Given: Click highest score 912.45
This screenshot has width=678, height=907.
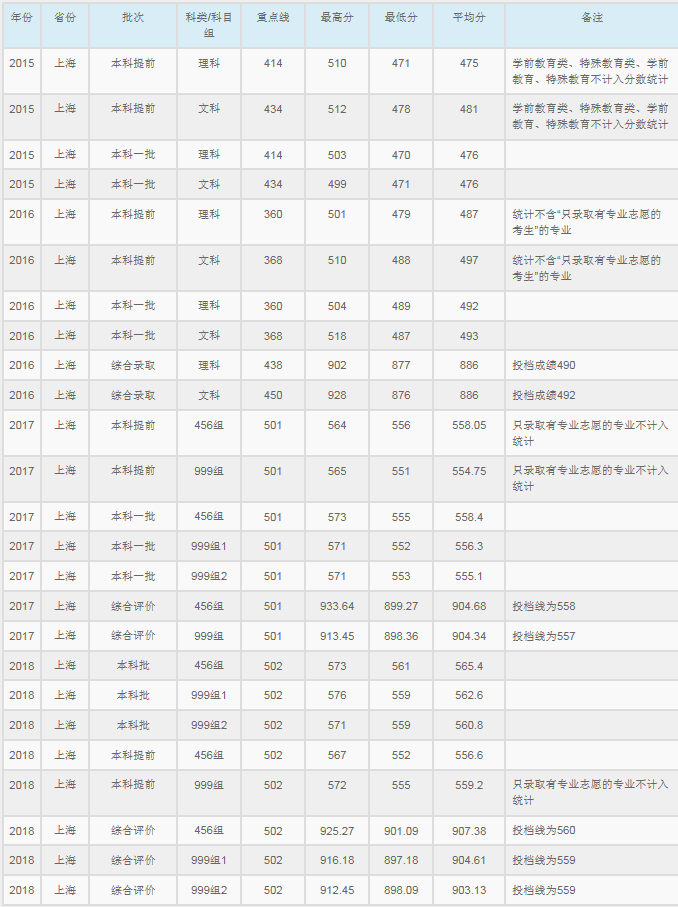Looking at the screenshot, I should click(337, 891).
